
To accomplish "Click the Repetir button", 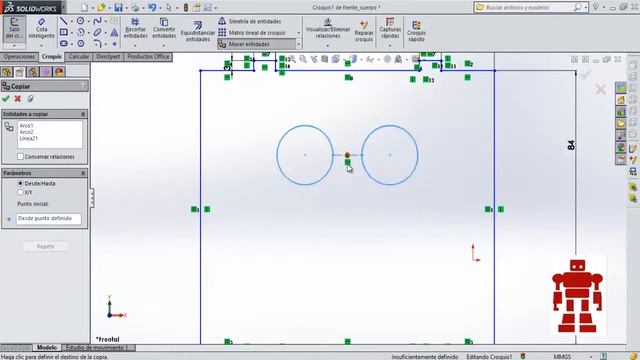I will tap(45, 247).
